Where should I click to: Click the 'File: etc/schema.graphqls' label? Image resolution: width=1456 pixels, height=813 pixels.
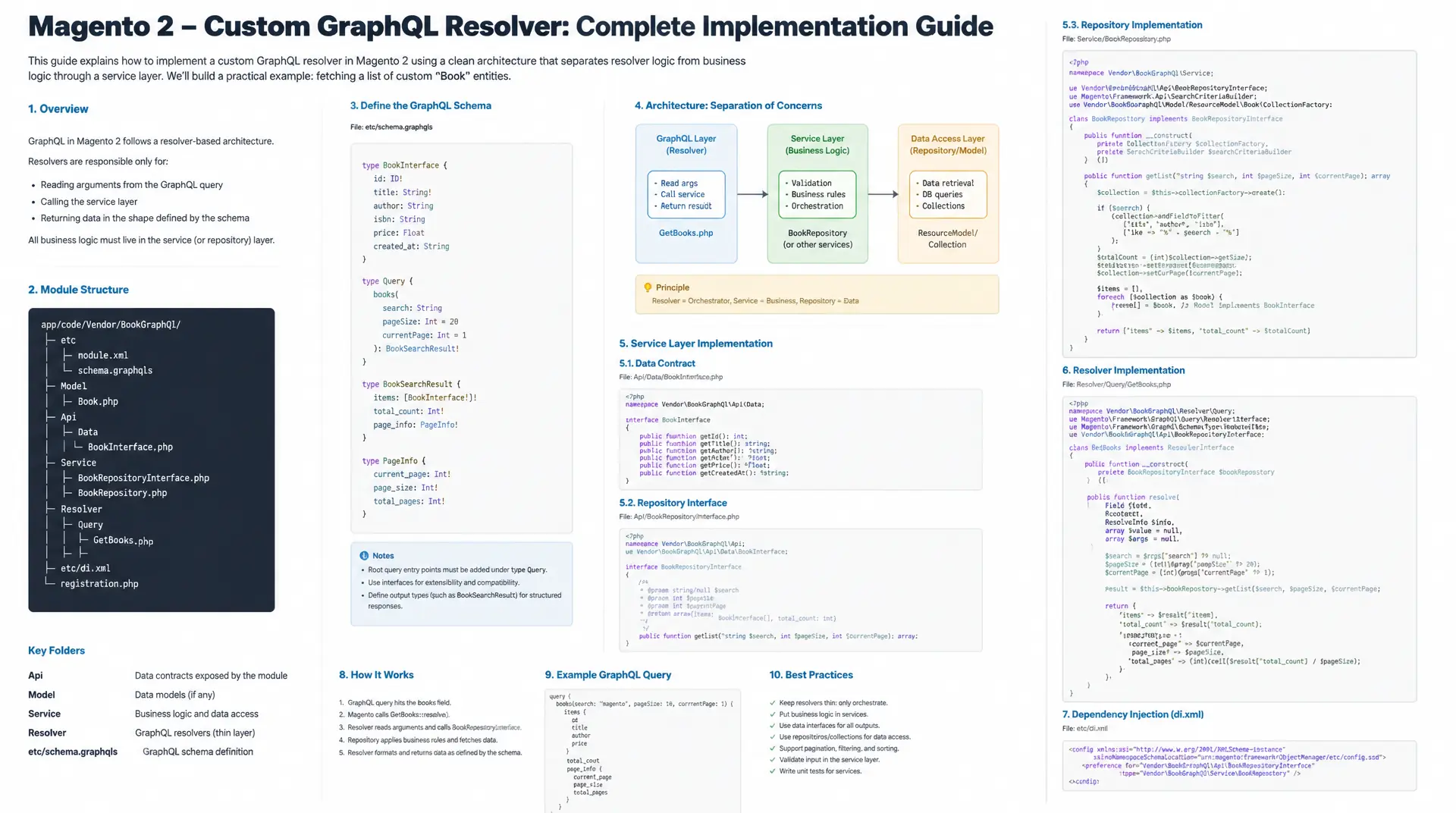pyautogui.click(x=391, y=127)
